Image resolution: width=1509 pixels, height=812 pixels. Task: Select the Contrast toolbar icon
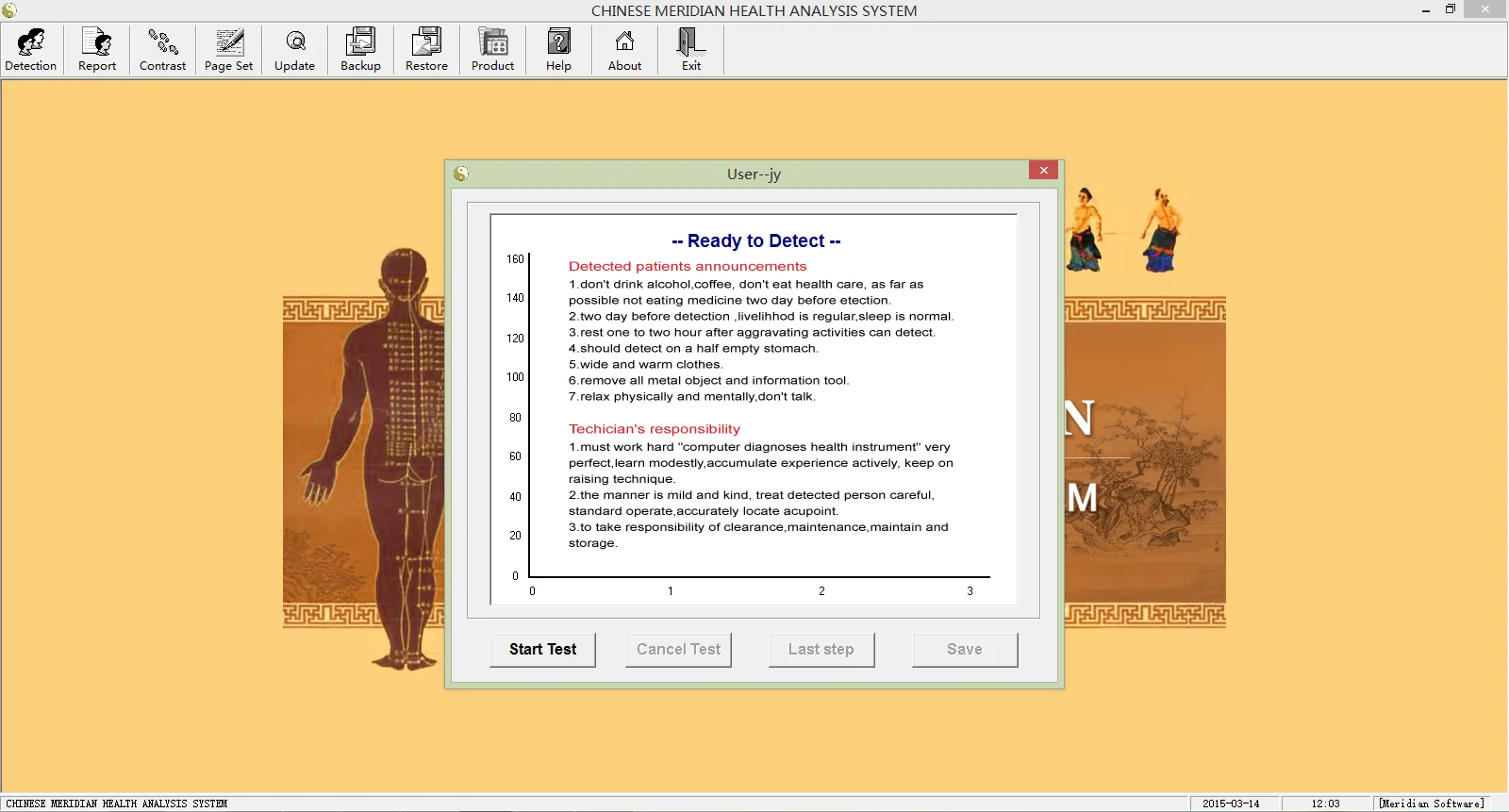pos(162,50)
